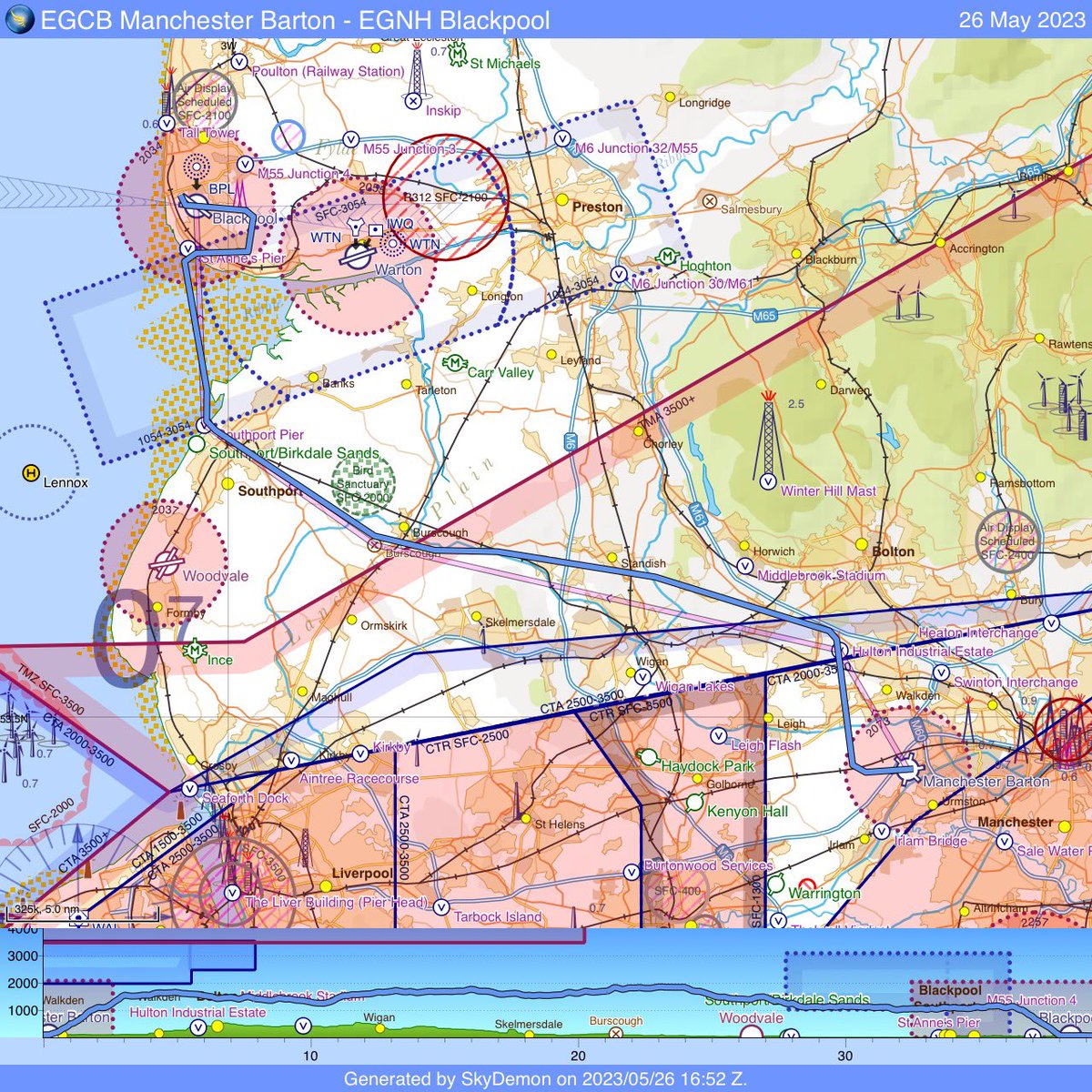The image size is (1092, 1092).
Task: Click the Air Display circle near Bolton
Action: 1007,541
